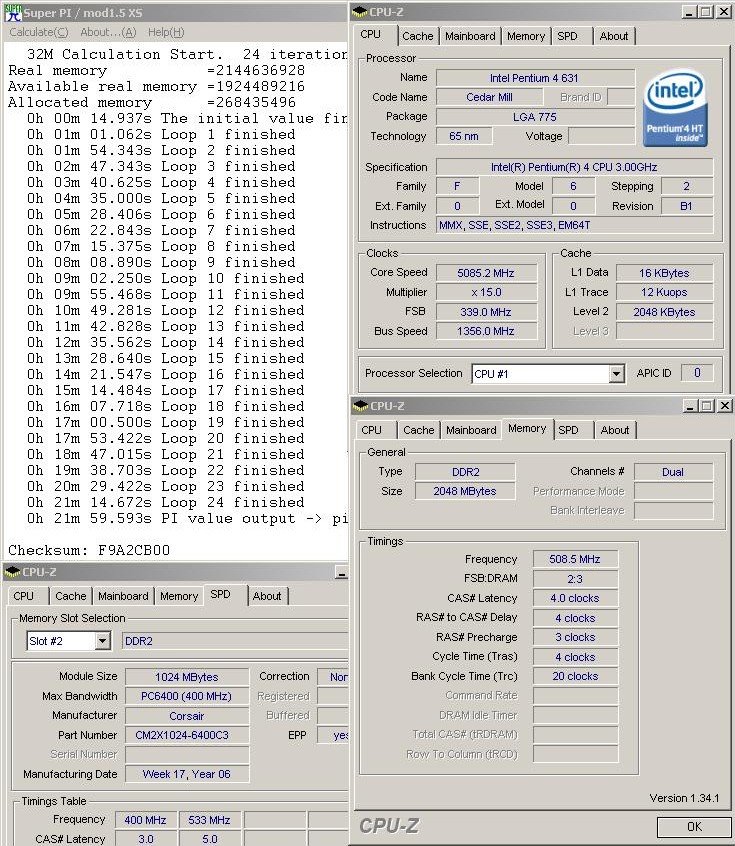This screenshot has height=846, width=735.
Task: Click the Timings Table 533 MHz frequency cell
Action: tap(209, 820)
